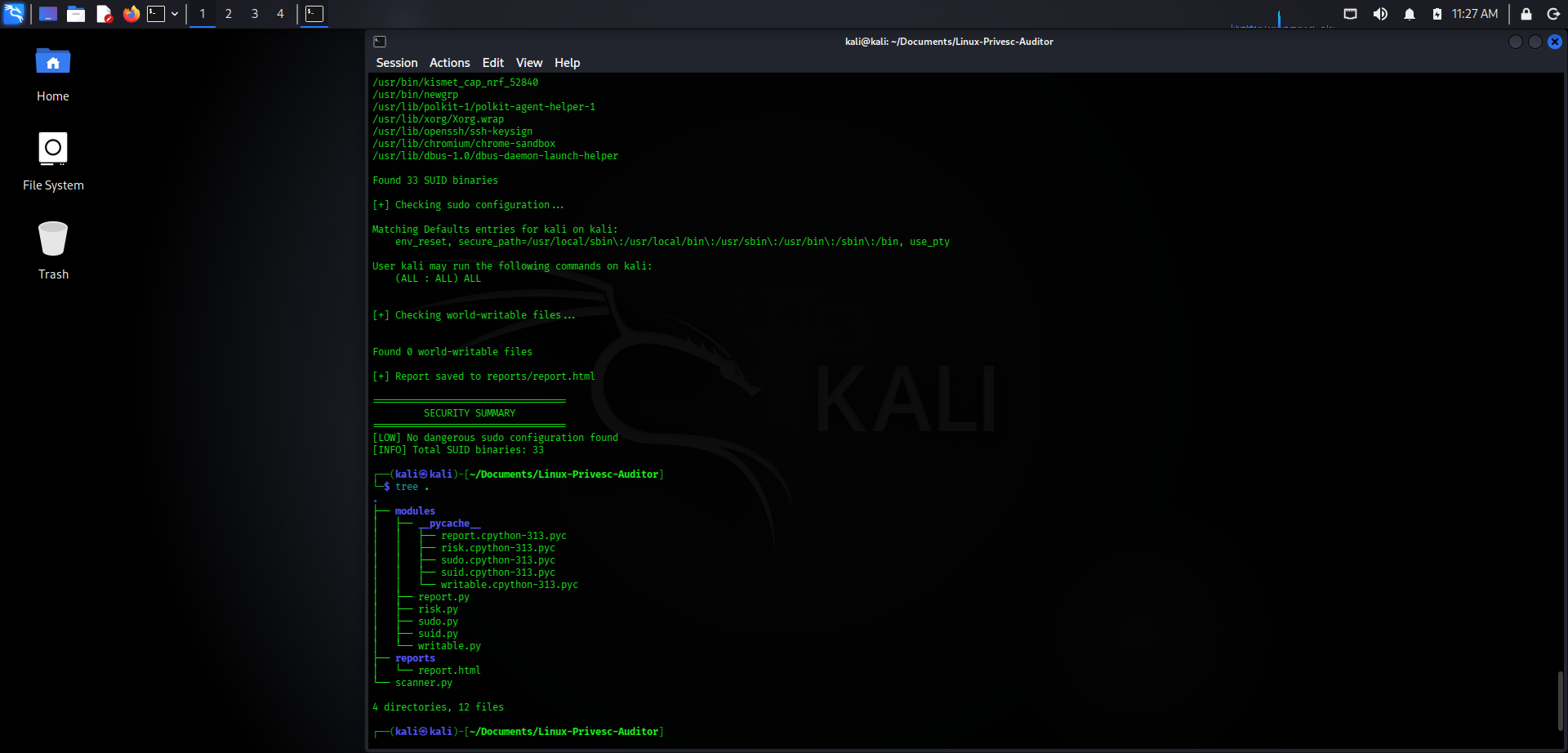
Task: Click the show desktop panel icon
Action: [x=48, y=14]
